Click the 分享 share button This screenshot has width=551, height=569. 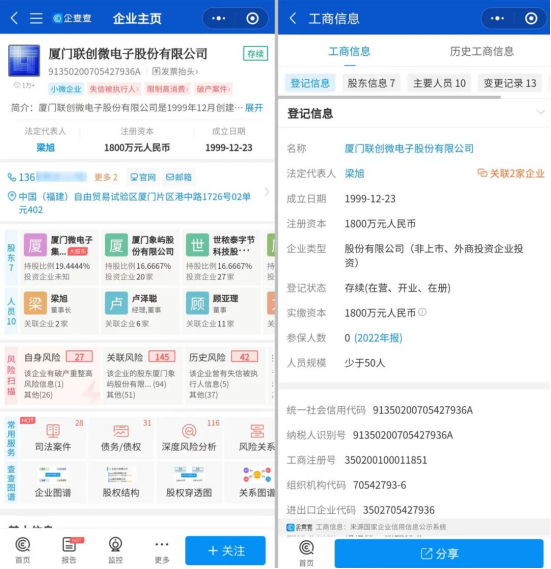click(x=439, y=553)
